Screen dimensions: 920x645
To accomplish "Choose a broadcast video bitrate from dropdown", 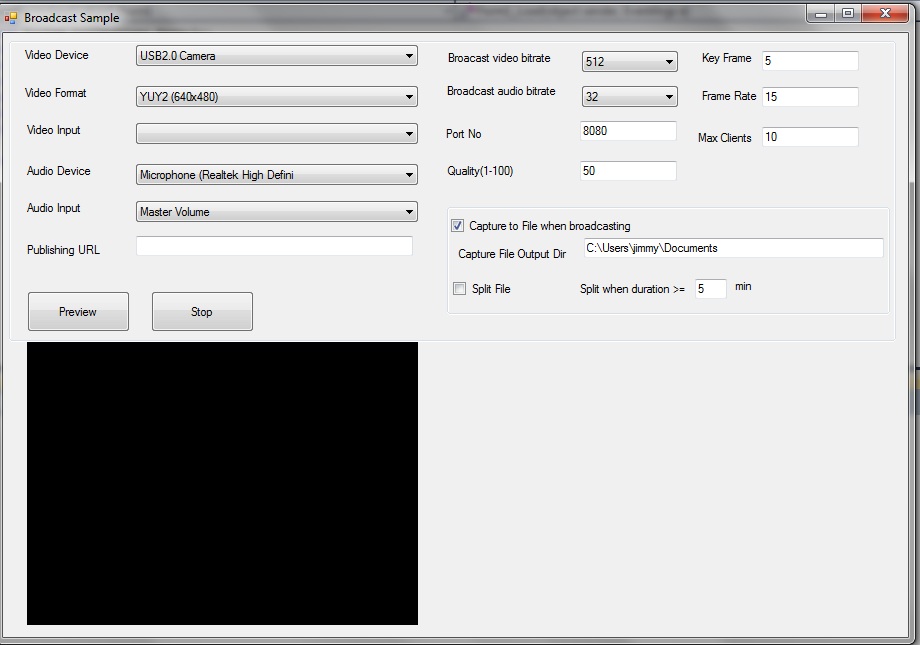I will tap(629, 62).
